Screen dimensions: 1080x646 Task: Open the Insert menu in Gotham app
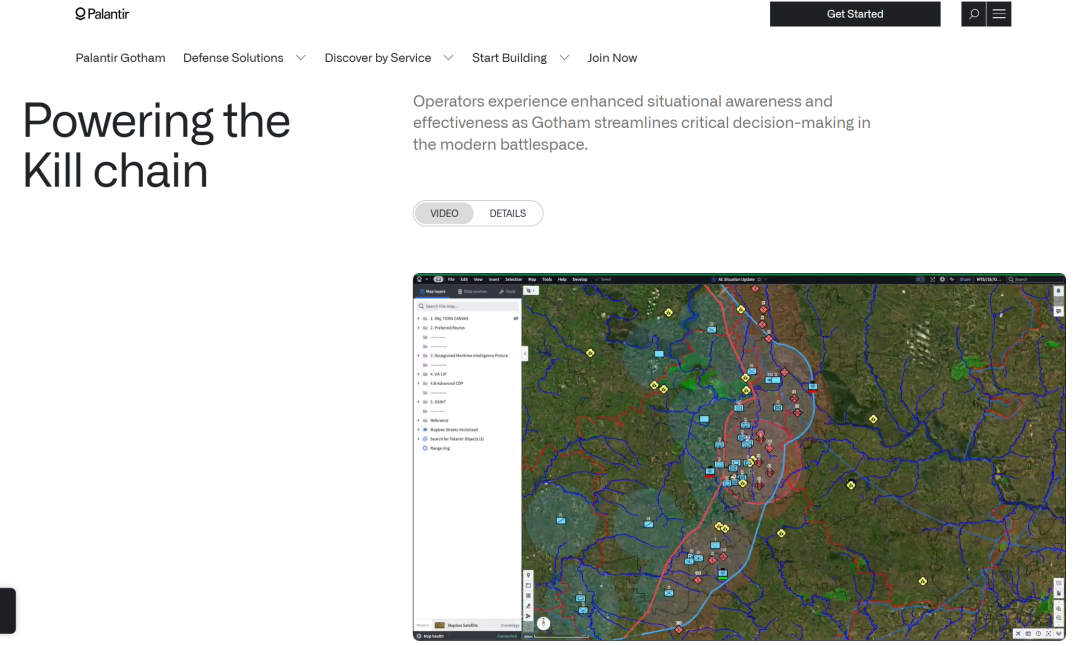(494, 280)
